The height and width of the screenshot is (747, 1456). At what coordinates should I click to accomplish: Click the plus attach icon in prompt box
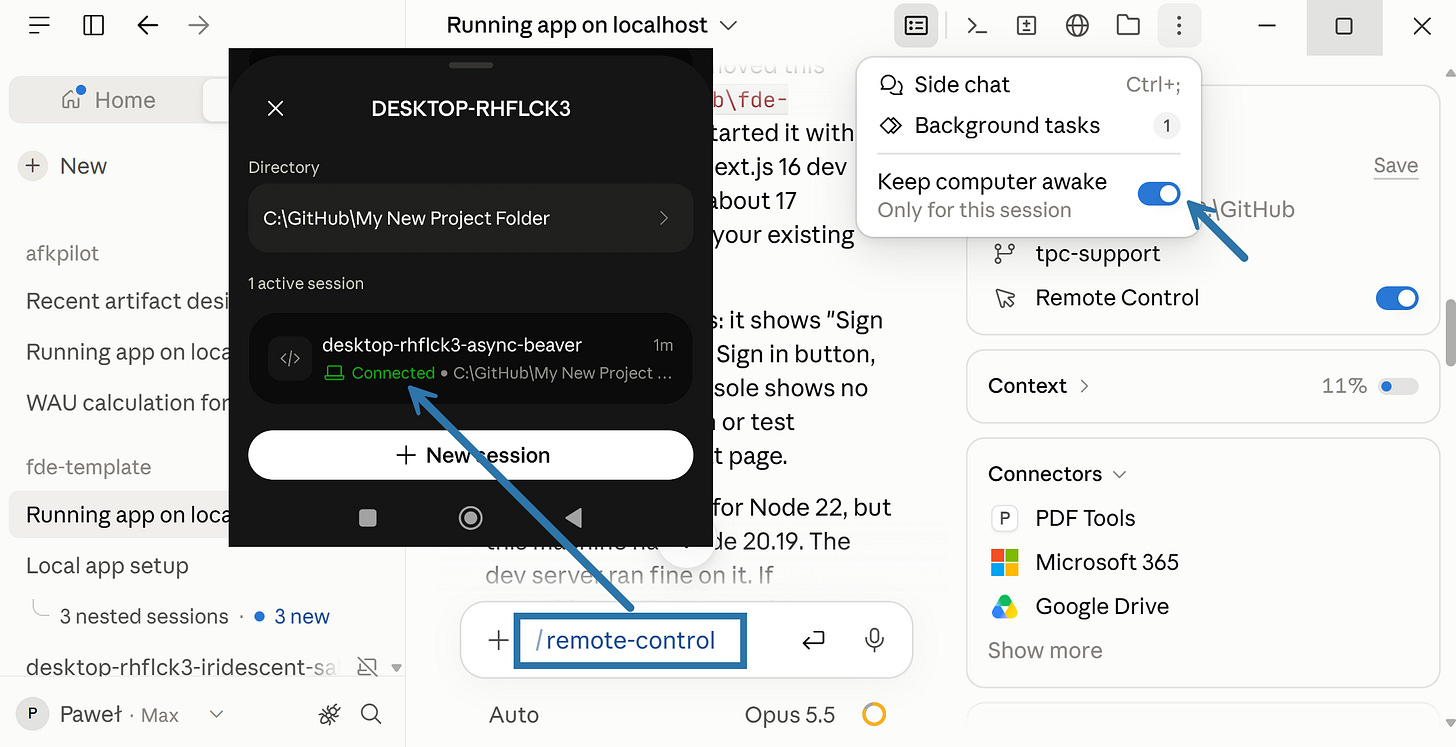click(x=498, y=640)
